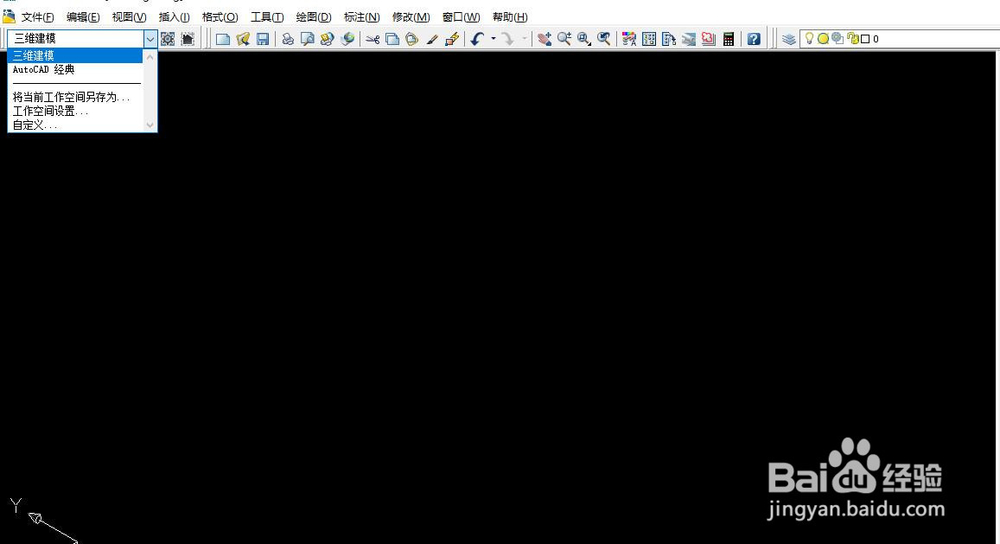Open the 插入(I) menu
The image size is (1000, 544).
[x=174, y=17]
